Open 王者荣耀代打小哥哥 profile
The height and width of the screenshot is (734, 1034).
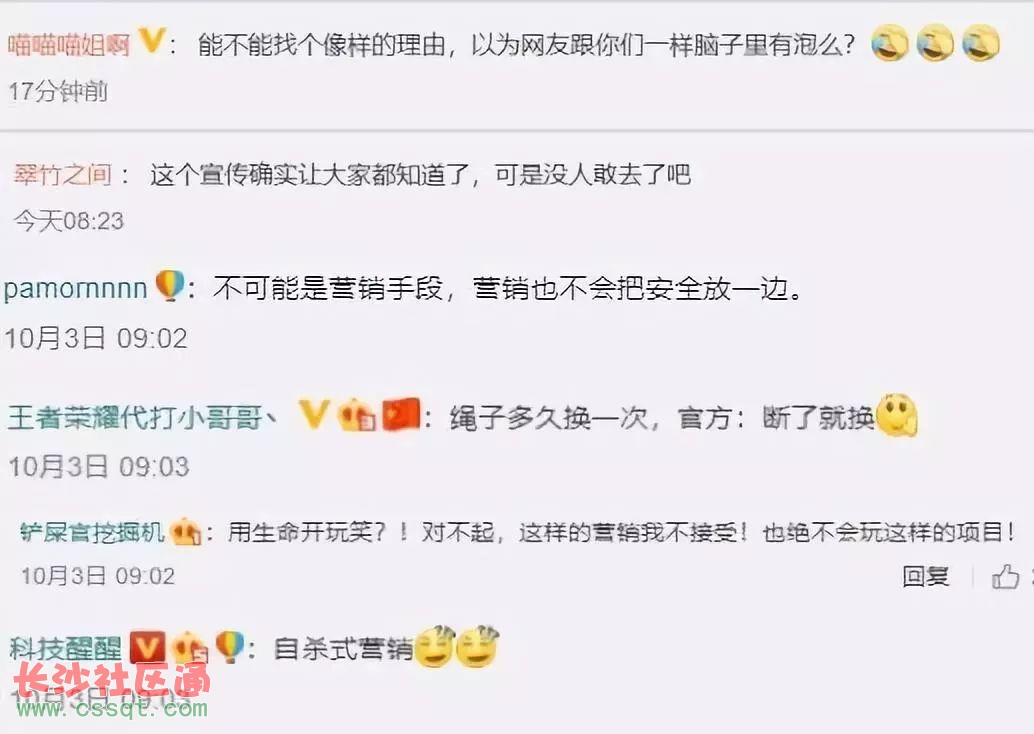tap(142, 417)
